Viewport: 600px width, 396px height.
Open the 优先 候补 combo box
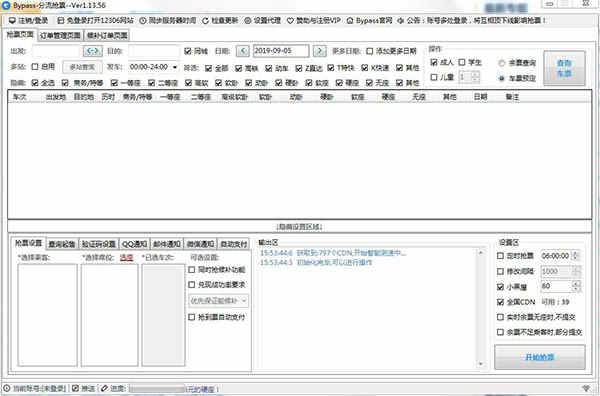click(x=218, y=301)
